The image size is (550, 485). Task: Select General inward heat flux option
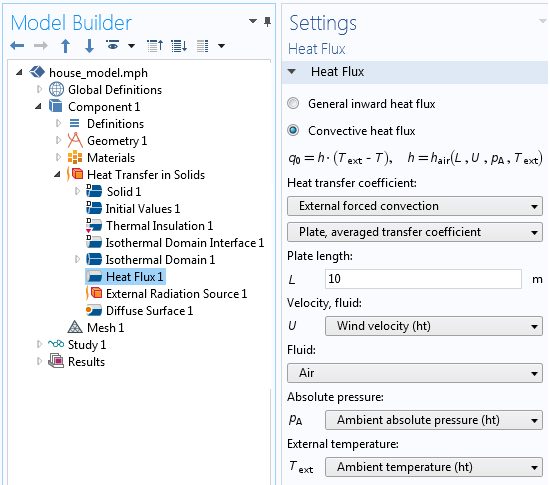(293, 103)
